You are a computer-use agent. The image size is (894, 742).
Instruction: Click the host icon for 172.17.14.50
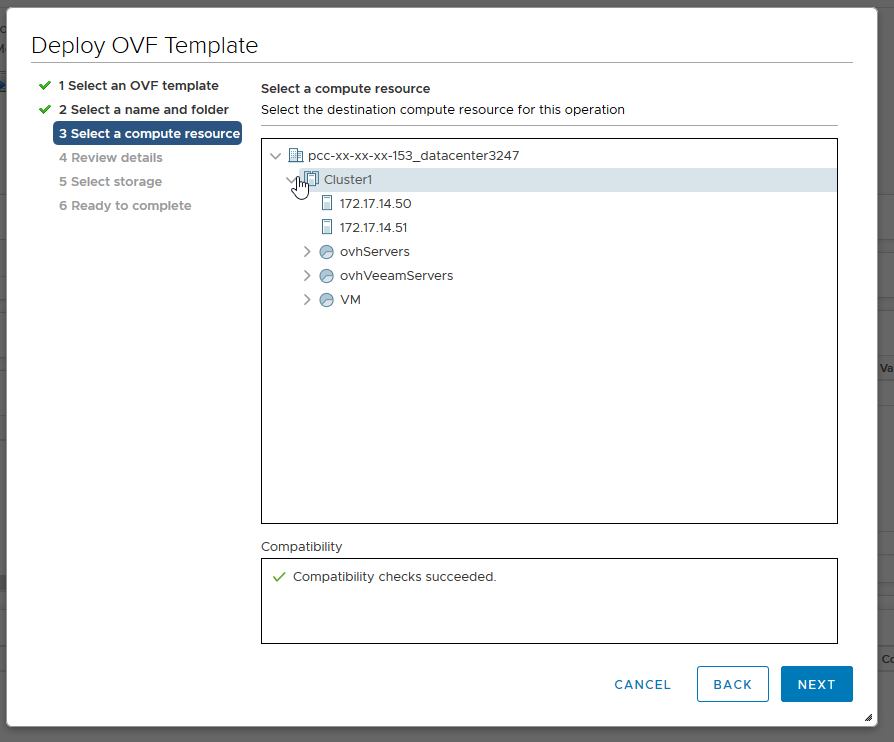[x=327, y=204]
